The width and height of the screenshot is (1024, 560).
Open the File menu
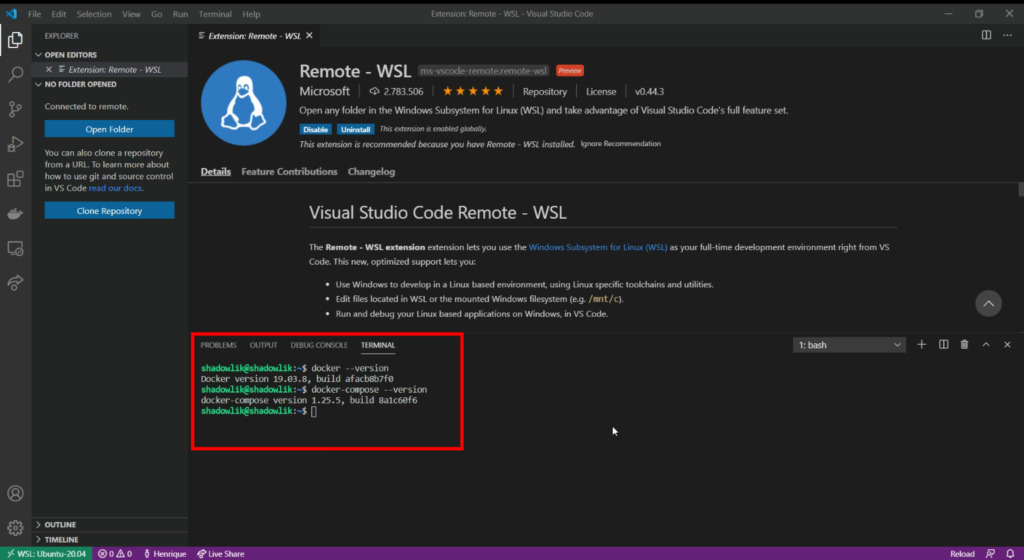(34, 14)
